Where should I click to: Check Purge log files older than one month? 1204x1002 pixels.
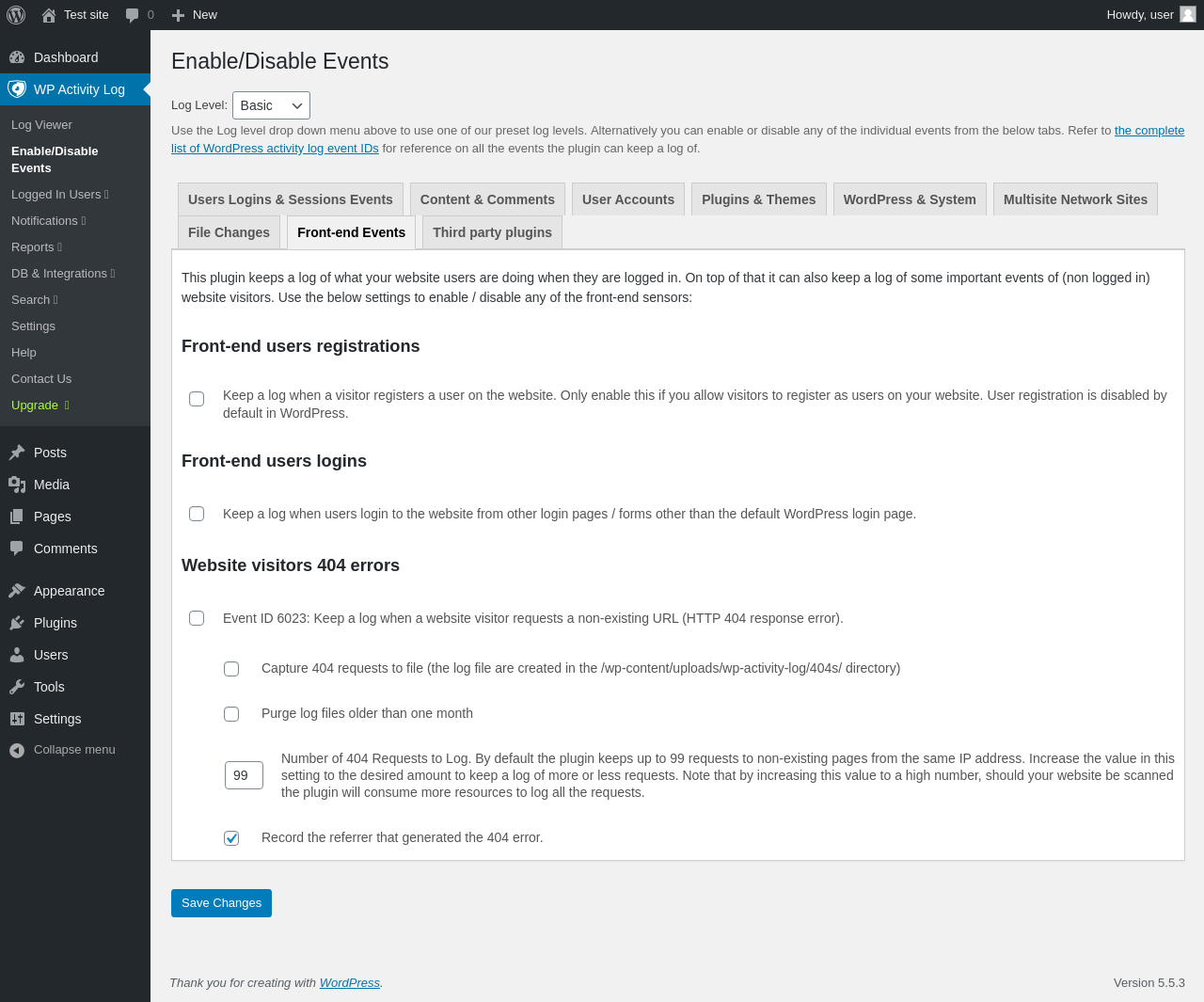point(231,714)
